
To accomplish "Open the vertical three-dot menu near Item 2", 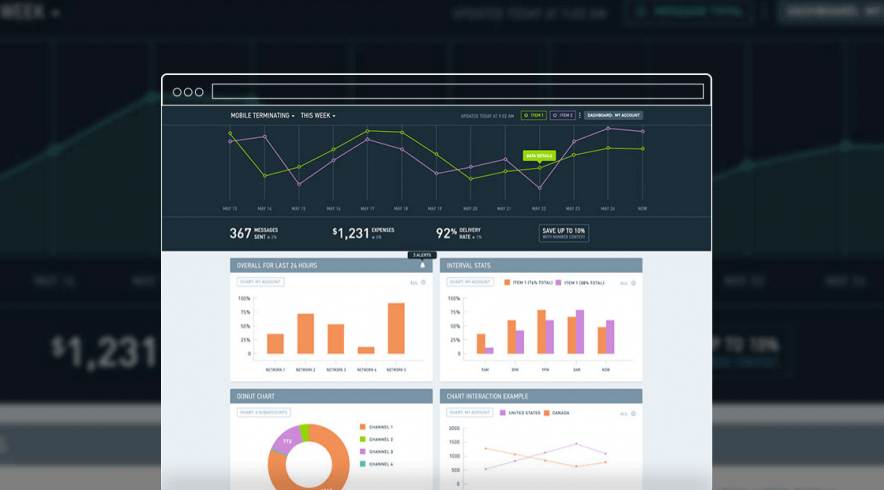I will pyautogui.click(x=580, y=115).
